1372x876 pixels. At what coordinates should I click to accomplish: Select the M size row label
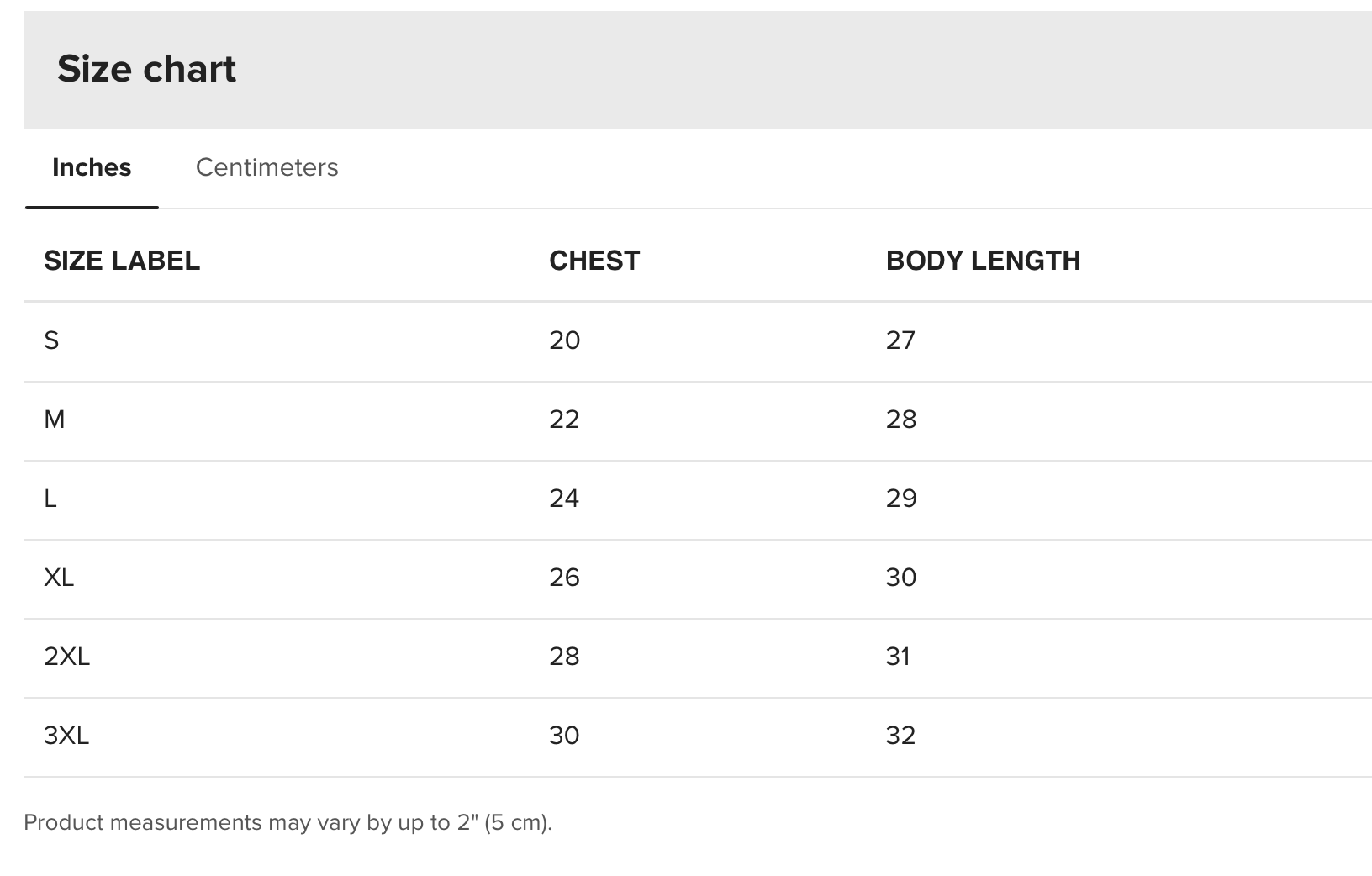tap(54, 420)
